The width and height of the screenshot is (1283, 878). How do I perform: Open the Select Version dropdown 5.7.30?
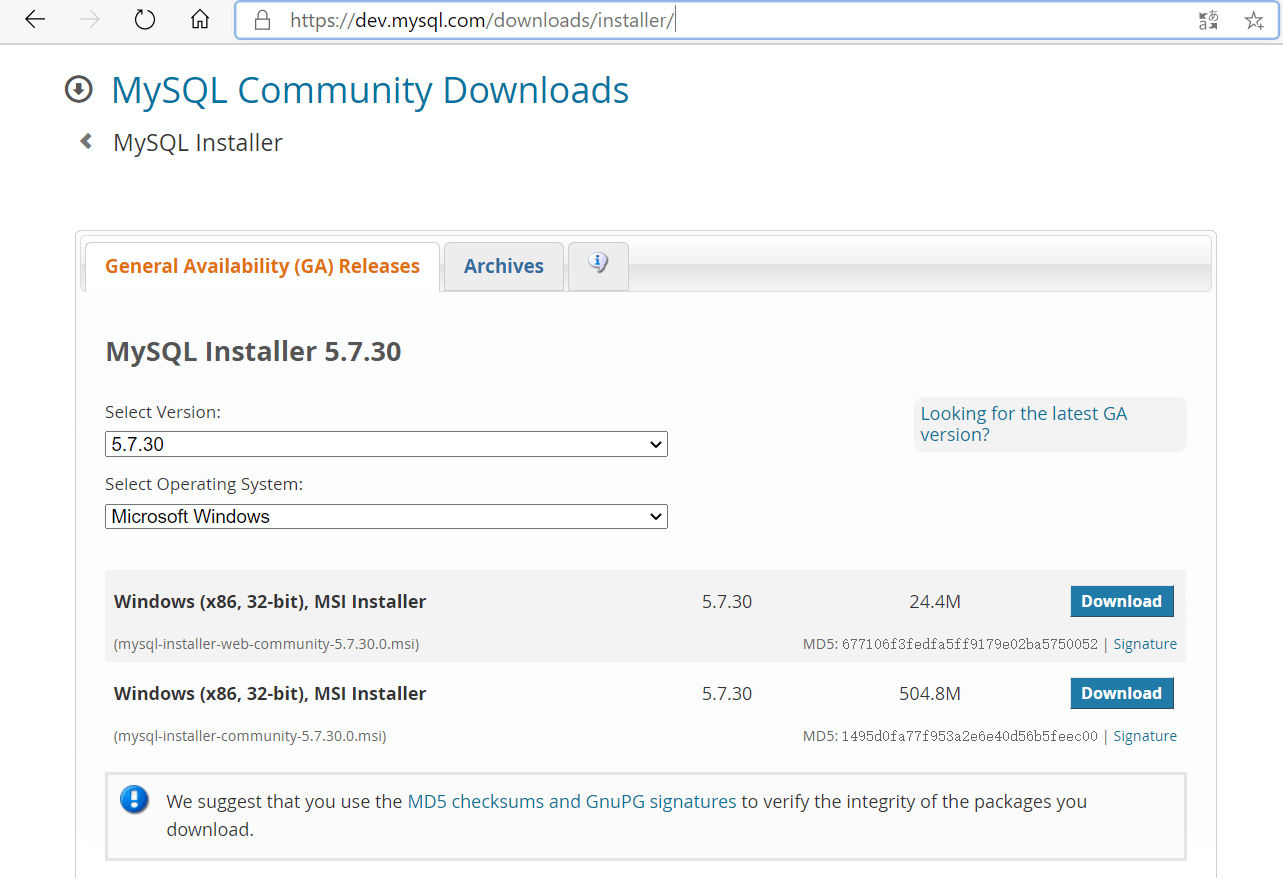click(x=386, y=444)
